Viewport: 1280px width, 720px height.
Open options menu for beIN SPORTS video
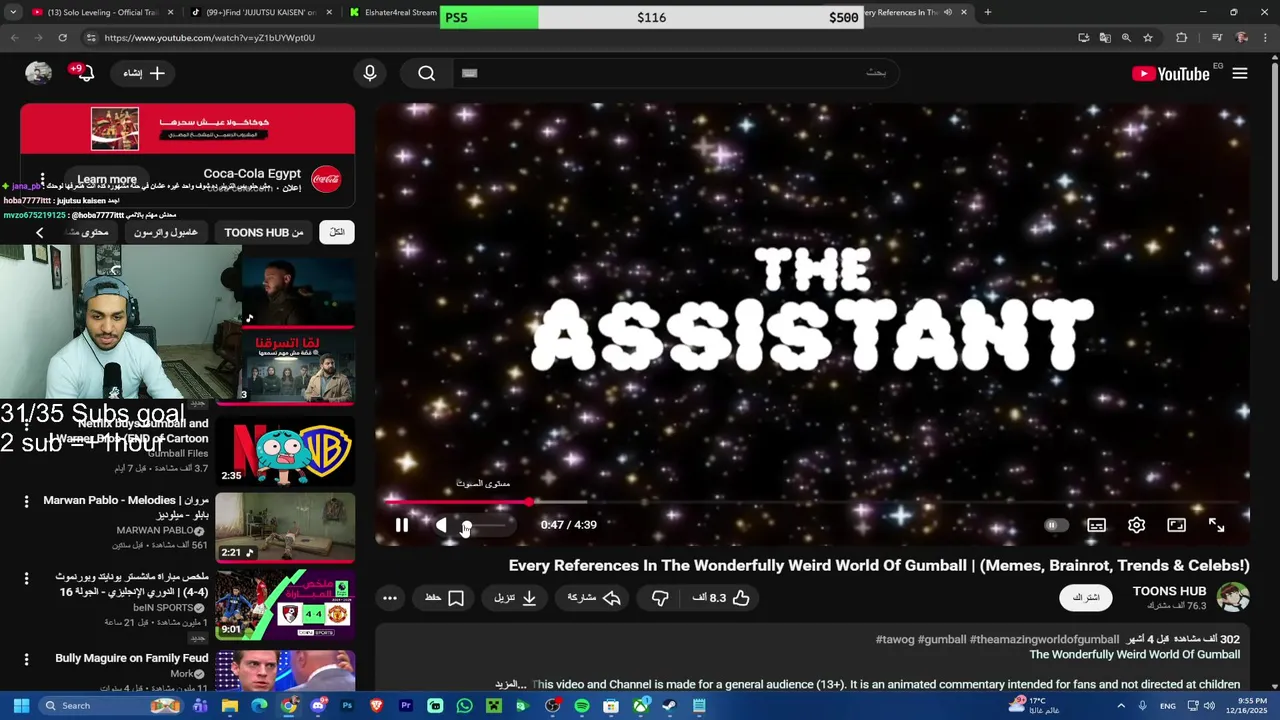[x=27, y=580]
